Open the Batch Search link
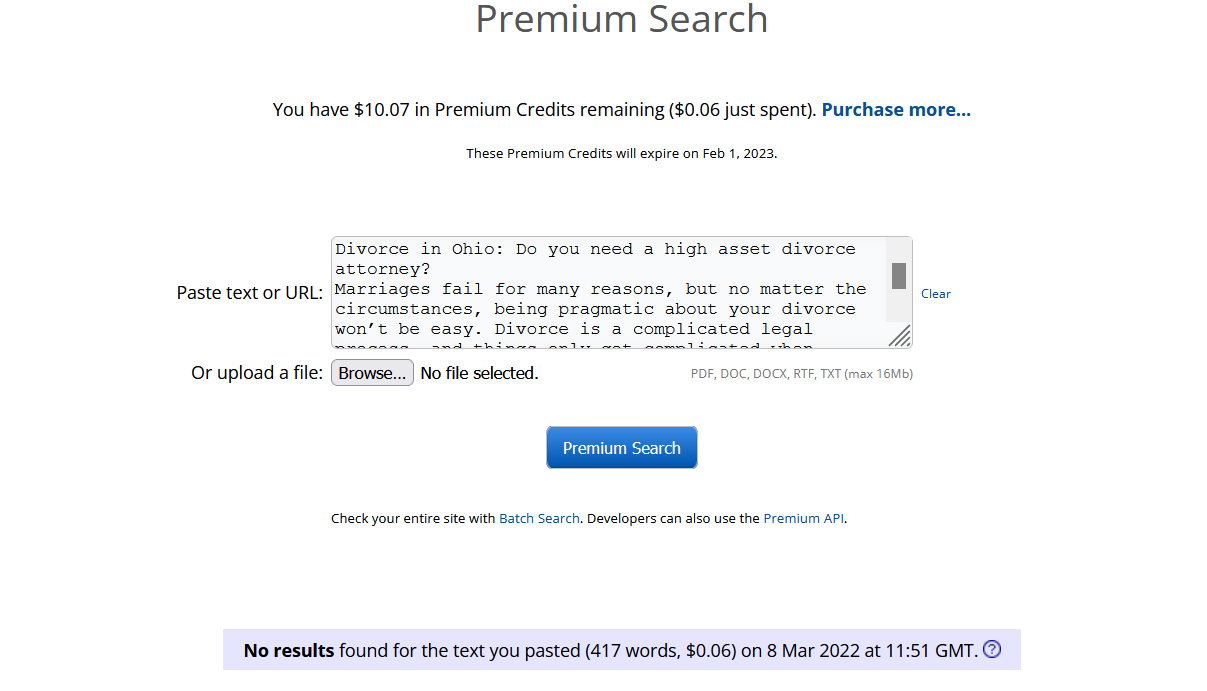 (539, 519)
